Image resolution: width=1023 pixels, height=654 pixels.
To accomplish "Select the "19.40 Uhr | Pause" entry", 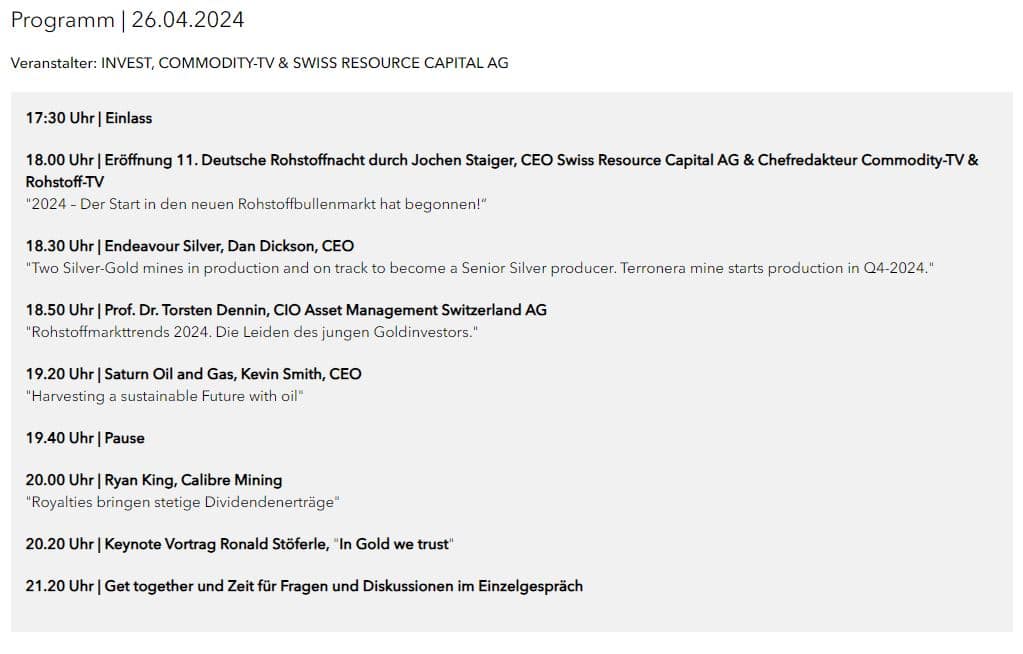I will point(85,438).
